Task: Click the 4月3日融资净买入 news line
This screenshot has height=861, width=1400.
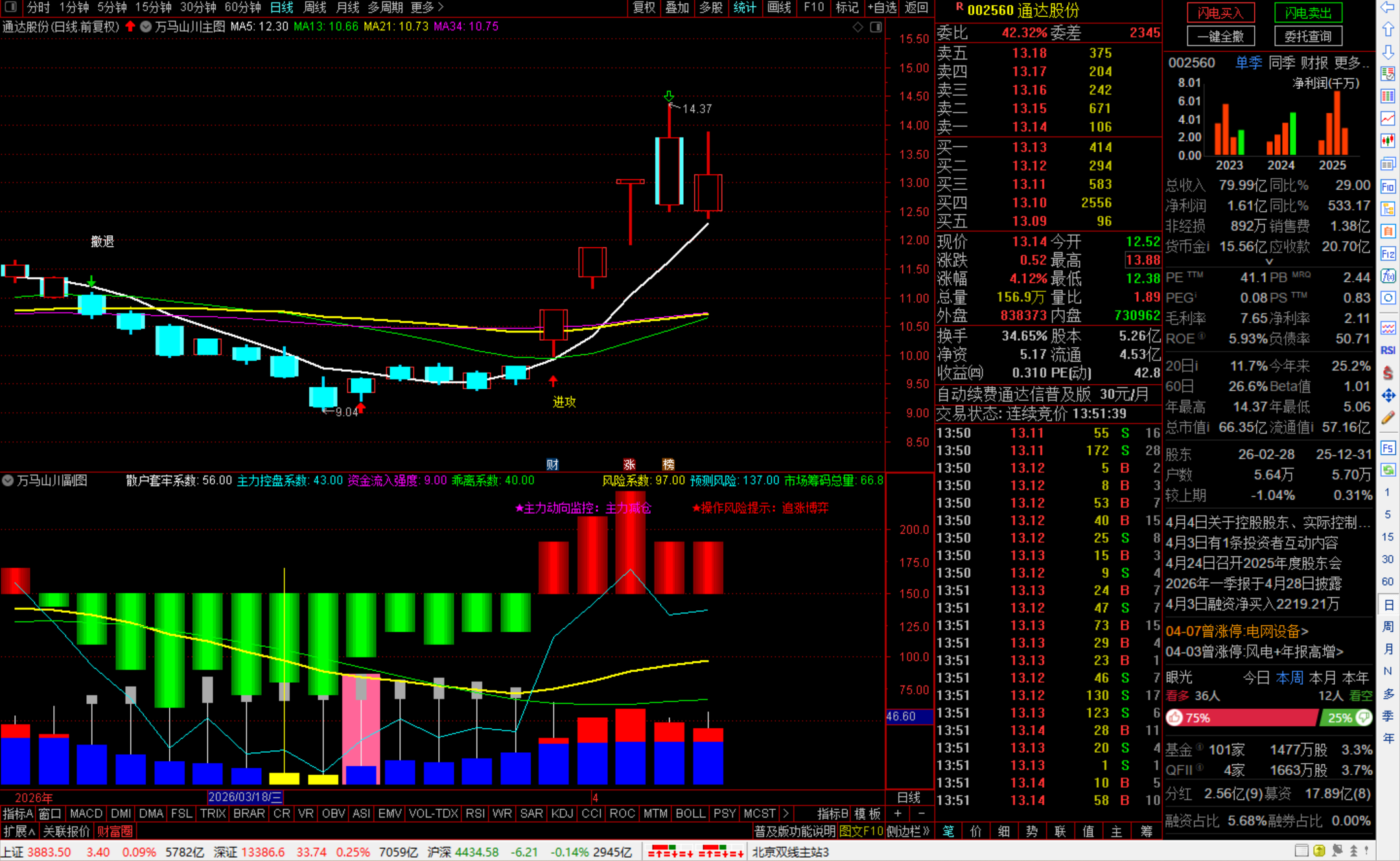Action: point(1252,604)
